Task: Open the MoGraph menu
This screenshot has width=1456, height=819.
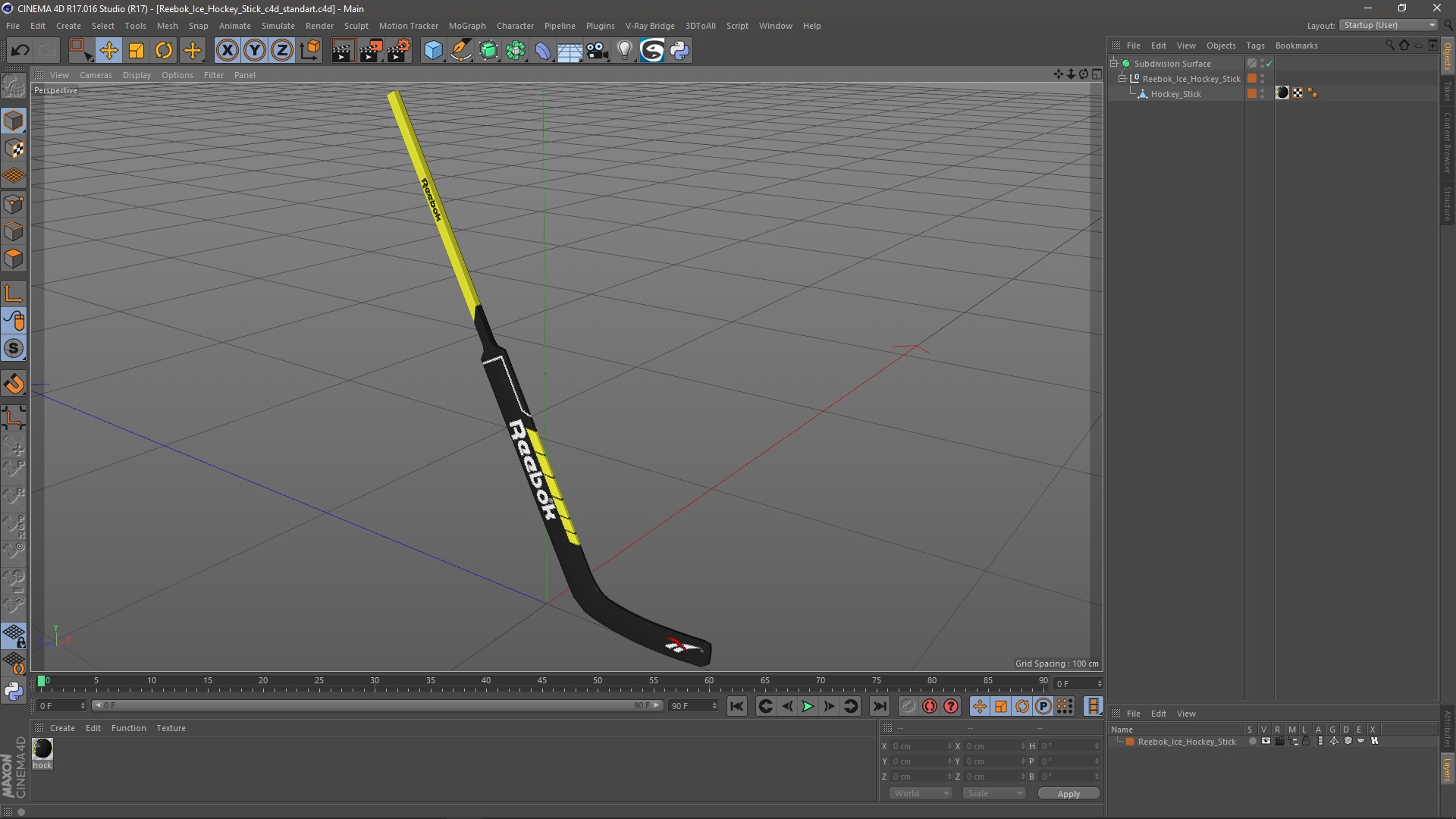Action: click(467, 26)
